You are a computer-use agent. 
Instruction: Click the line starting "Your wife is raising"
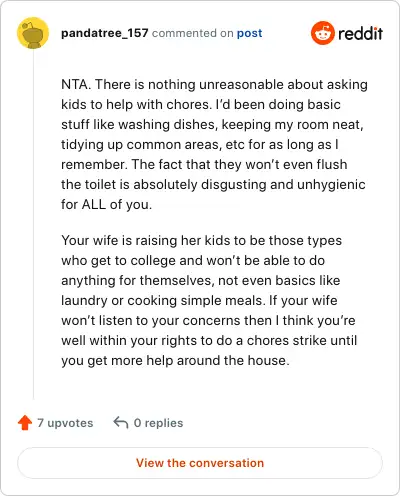point(201,241)
